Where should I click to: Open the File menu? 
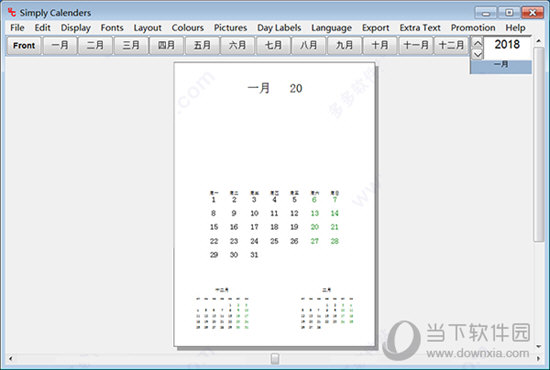(17, 28)
